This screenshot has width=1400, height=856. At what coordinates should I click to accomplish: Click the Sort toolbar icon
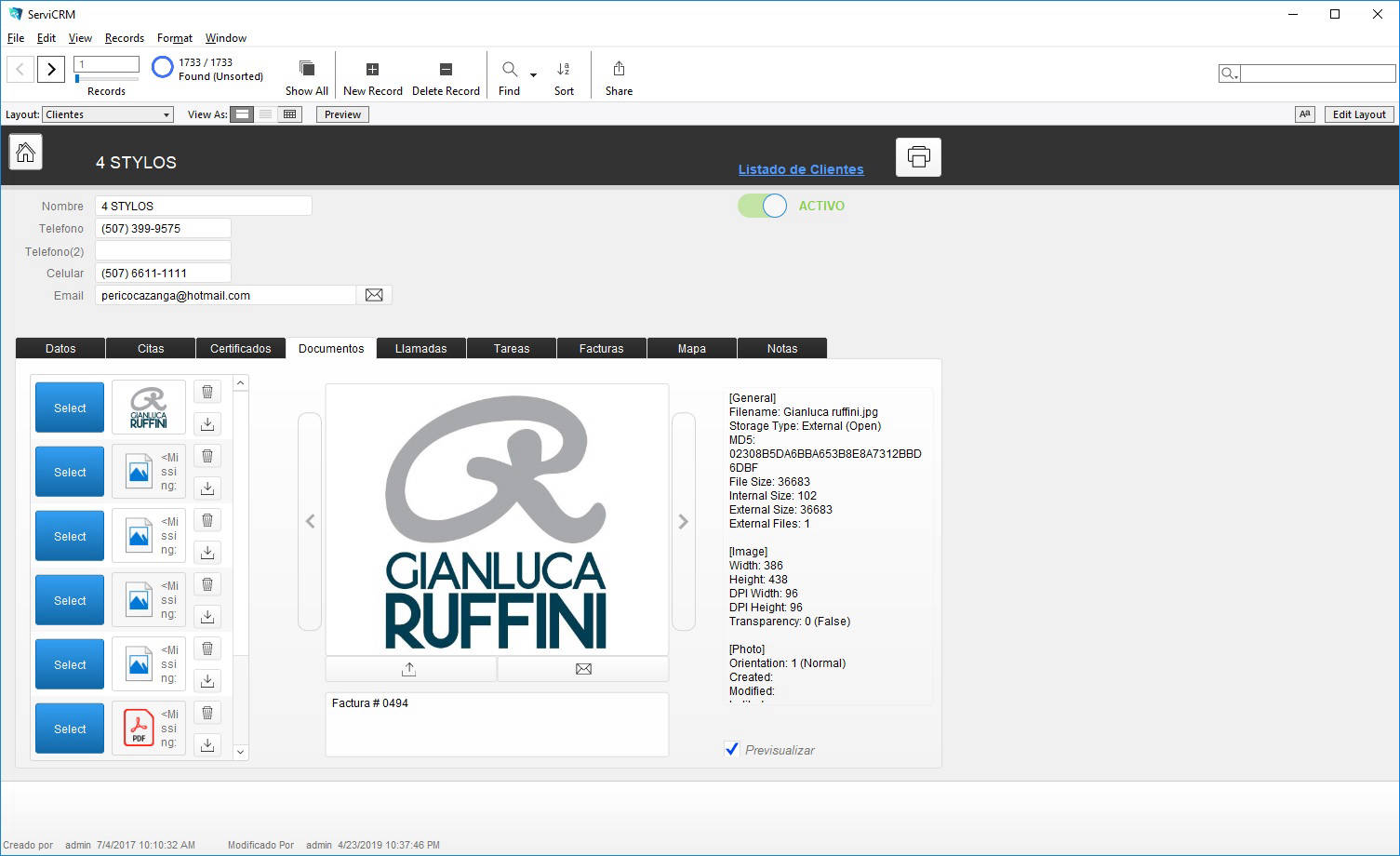[564, 69]
